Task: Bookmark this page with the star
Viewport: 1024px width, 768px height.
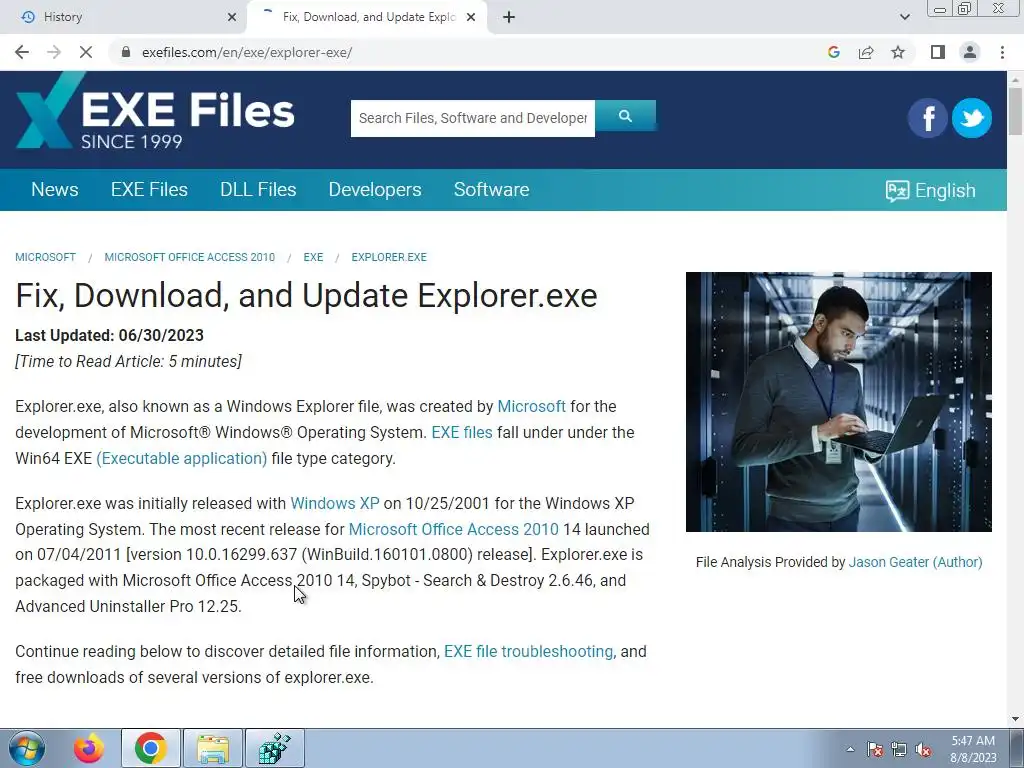Action: (898, 52)
